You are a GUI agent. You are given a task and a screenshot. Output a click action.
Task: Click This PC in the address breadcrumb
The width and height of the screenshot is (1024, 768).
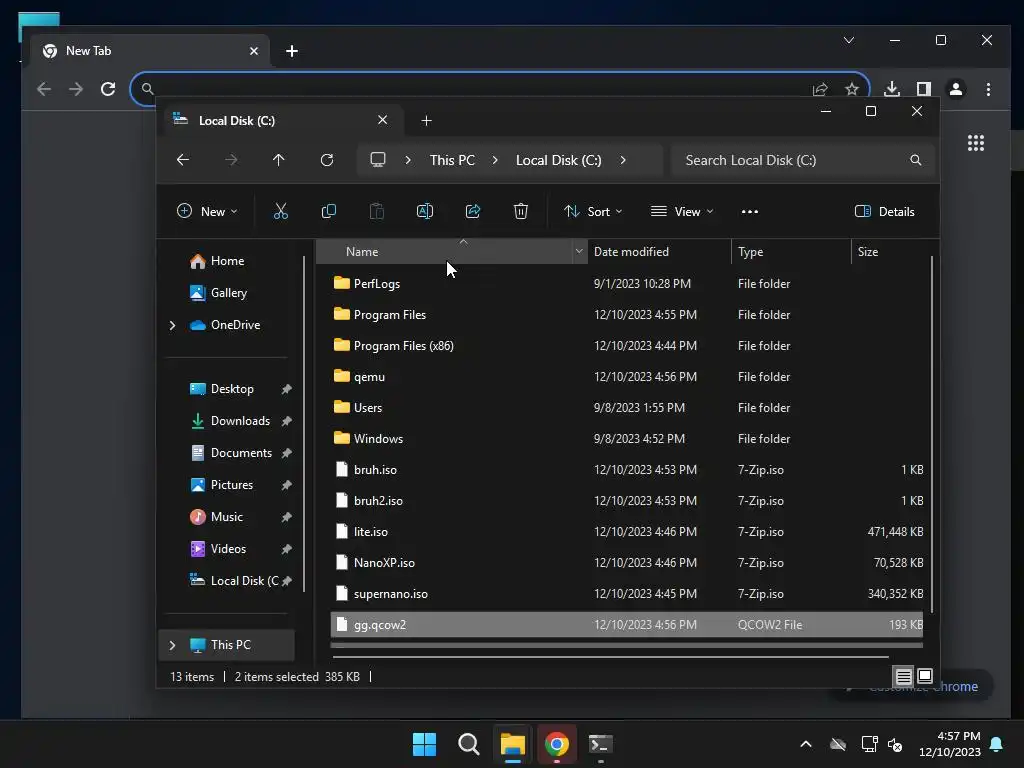tap(452, 160)
